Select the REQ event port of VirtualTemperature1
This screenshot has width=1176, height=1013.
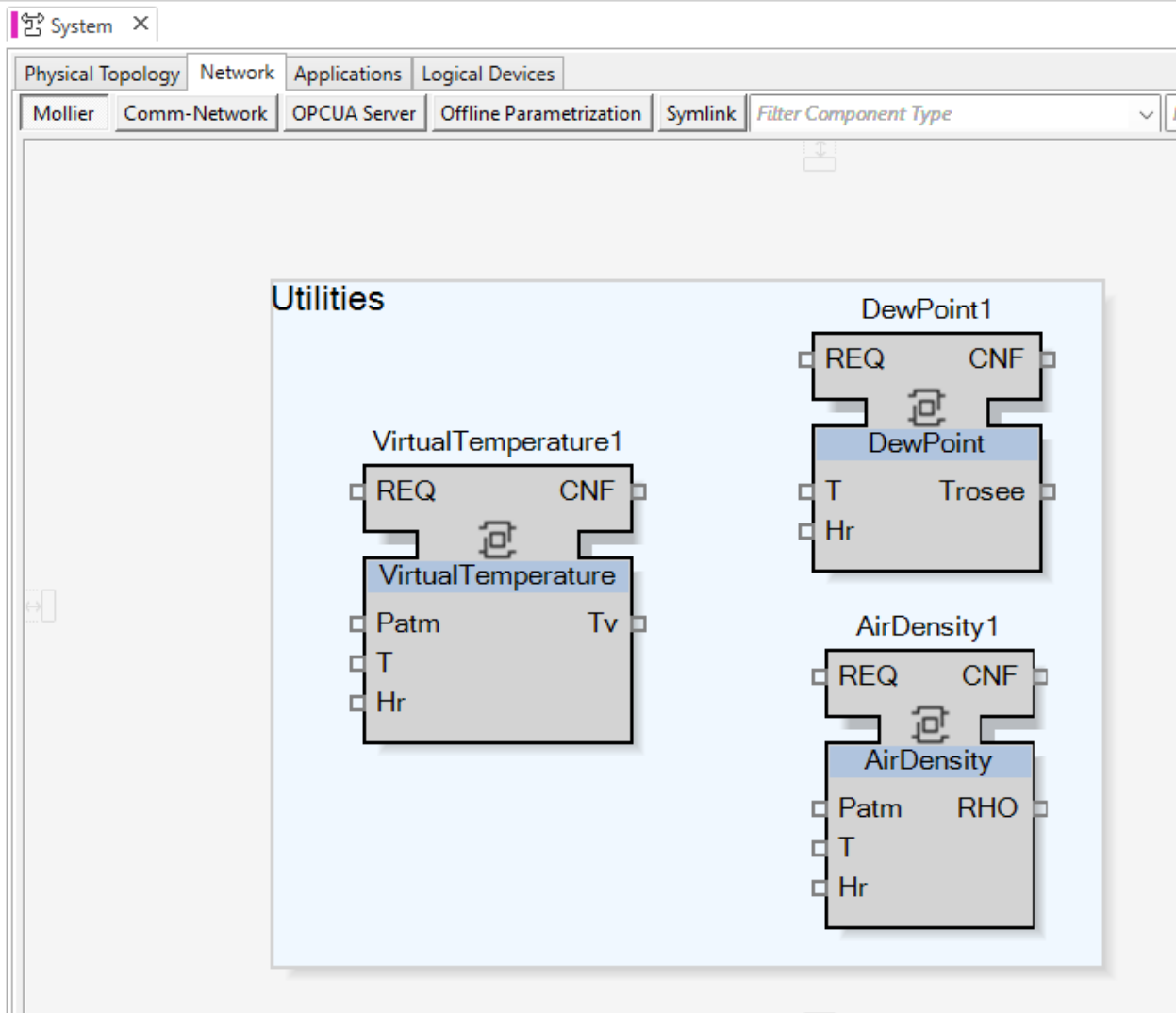tap(356, 491)
